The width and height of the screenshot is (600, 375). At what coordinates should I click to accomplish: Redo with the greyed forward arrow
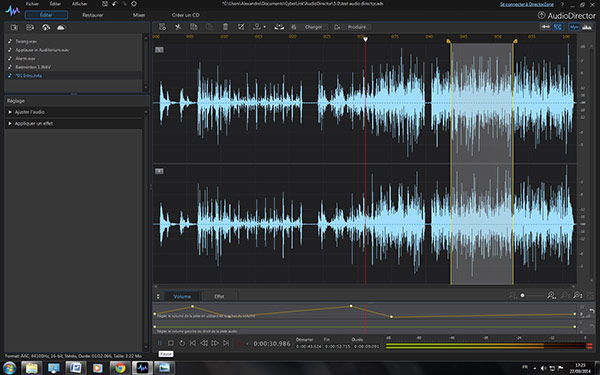[x=124, y=4]
